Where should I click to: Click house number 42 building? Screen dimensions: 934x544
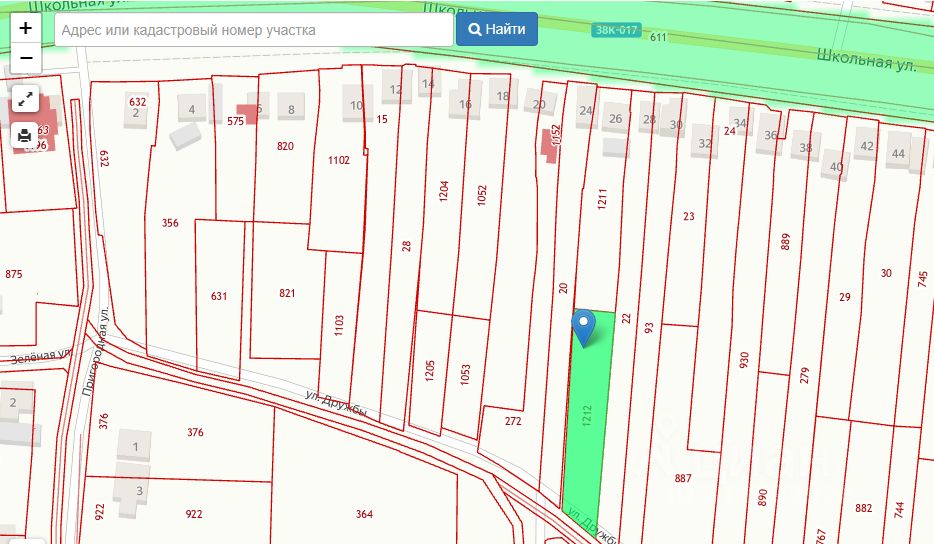click(867, 145)
